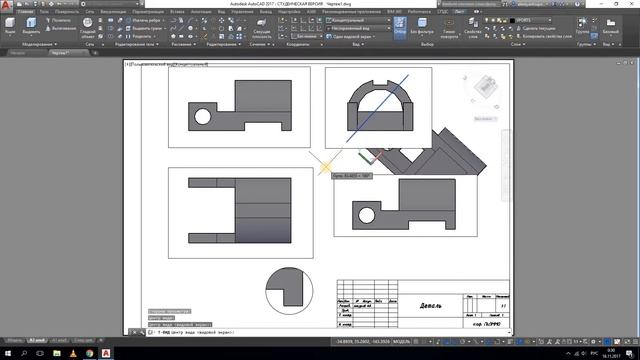Open the Unsaved View (Несохраненный вид) dropdown
Screen dimensions: 640x360
[358, 28]
